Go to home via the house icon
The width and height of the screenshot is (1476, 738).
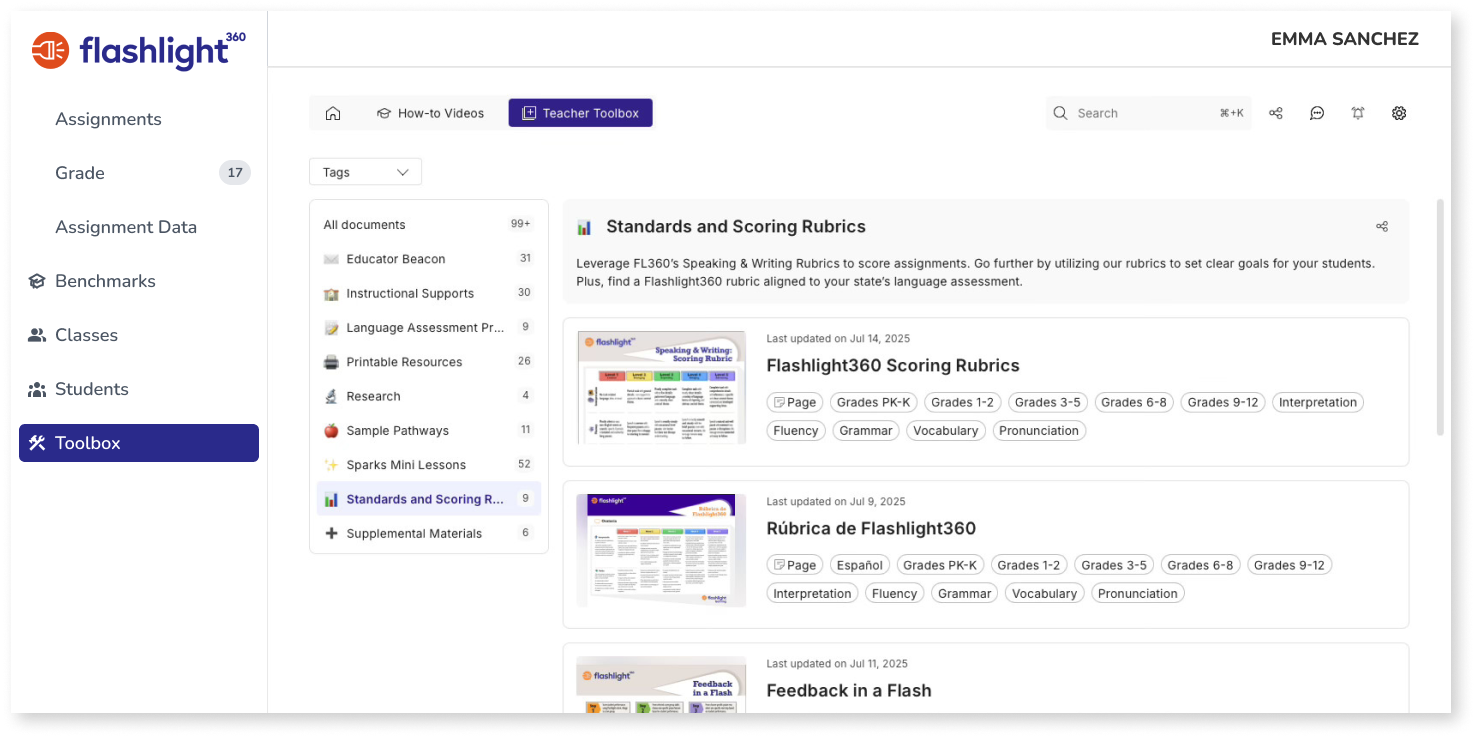[333, 113]
